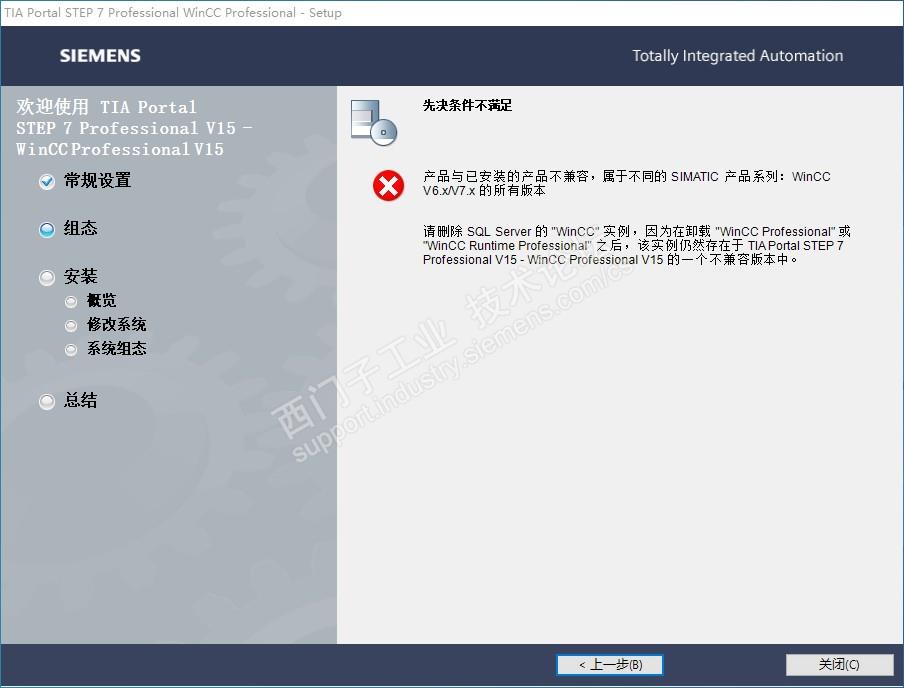
Task: Click the SIEMENS logo in header
Action: pyautogui.click(x=100, y=56)
